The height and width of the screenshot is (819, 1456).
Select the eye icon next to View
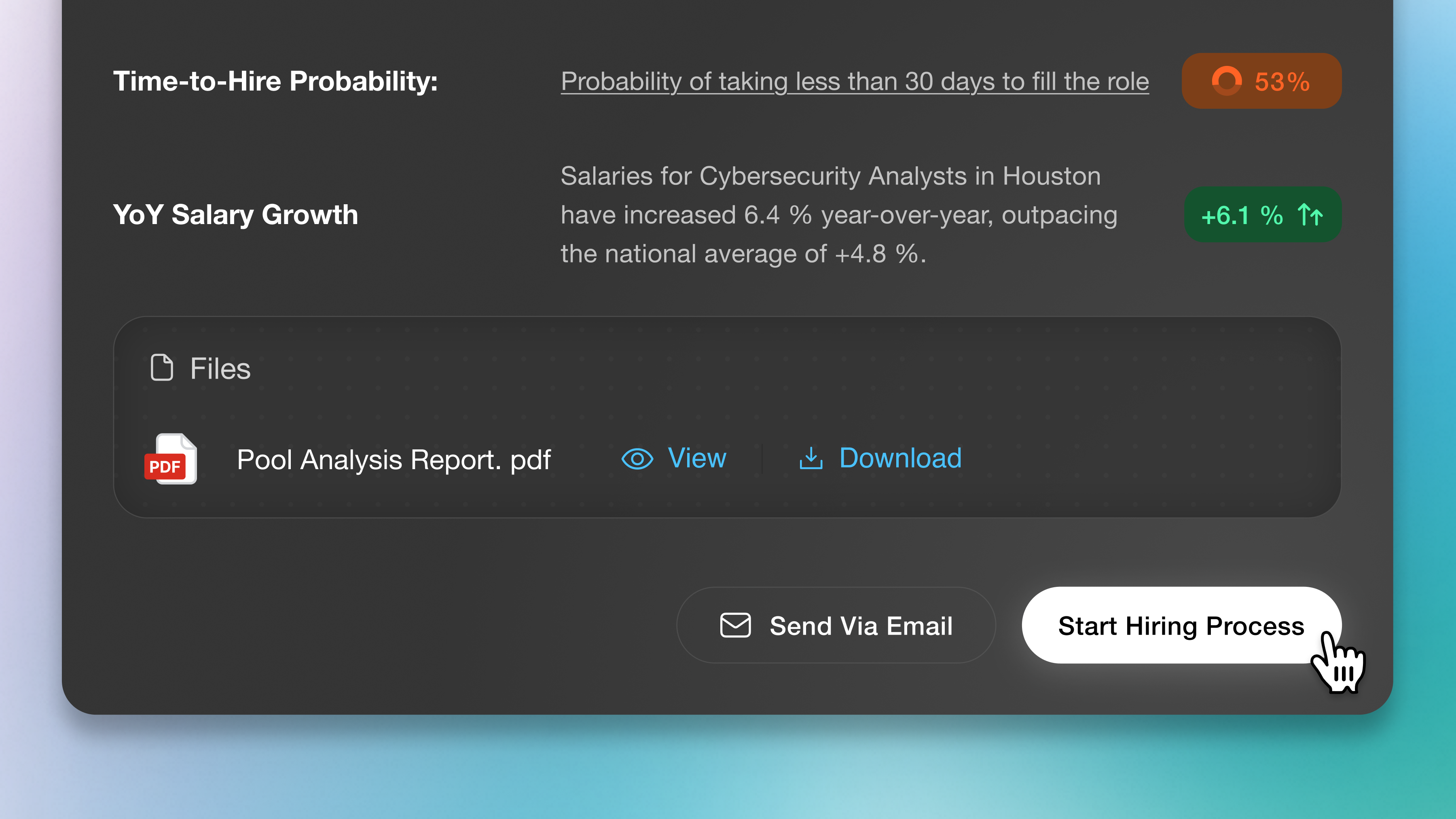tap(637, 459)
